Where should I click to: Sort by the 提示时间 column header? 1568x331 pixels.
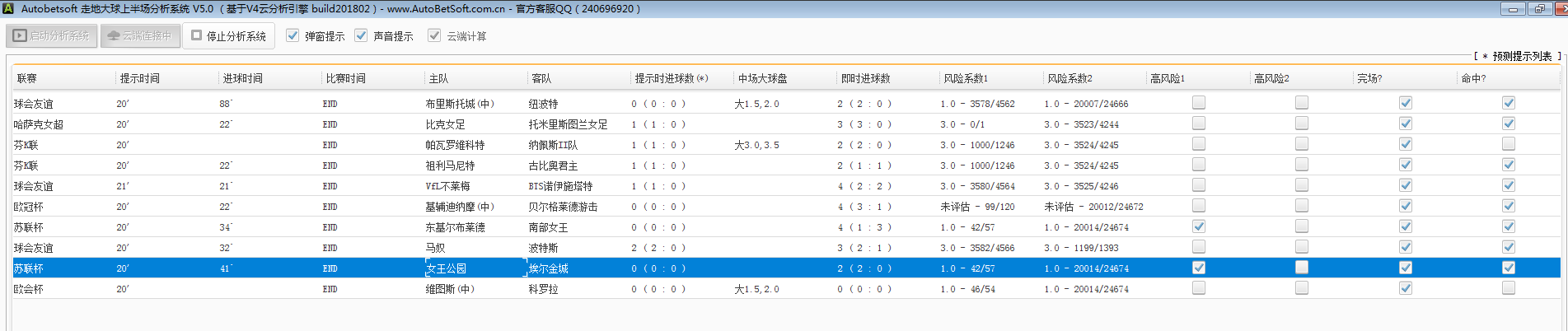140,78
